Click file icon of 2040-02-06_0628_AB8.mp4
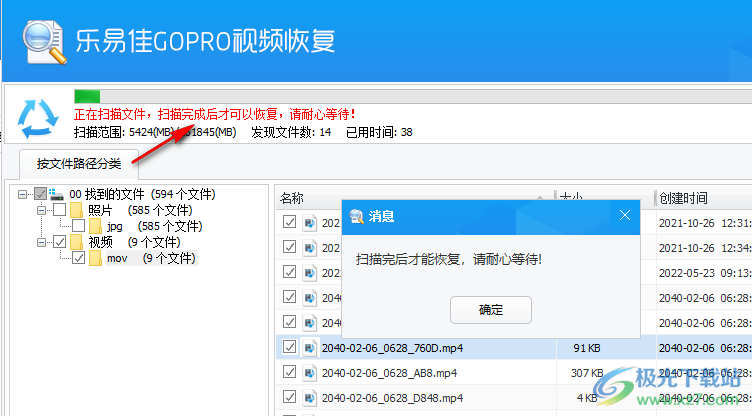Viewport: 752px width, 416px height. 310,372
